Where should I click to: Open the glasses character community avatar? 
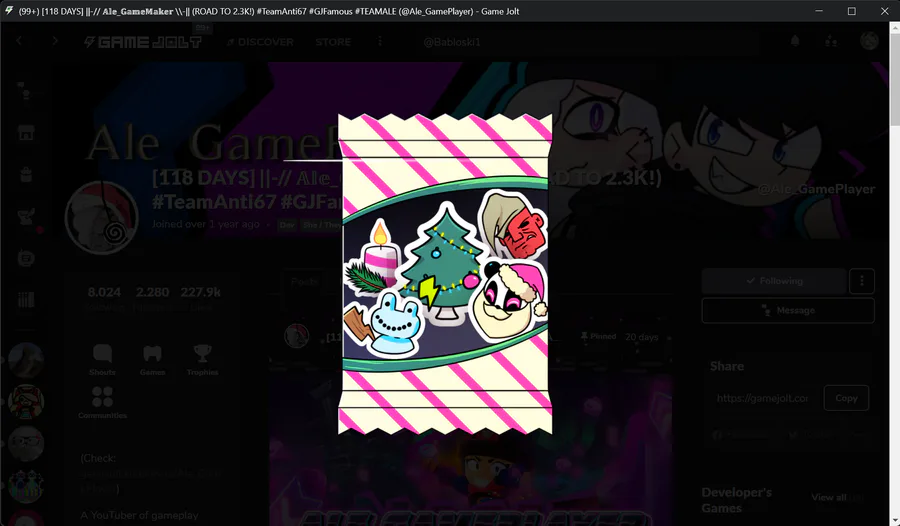26,443
